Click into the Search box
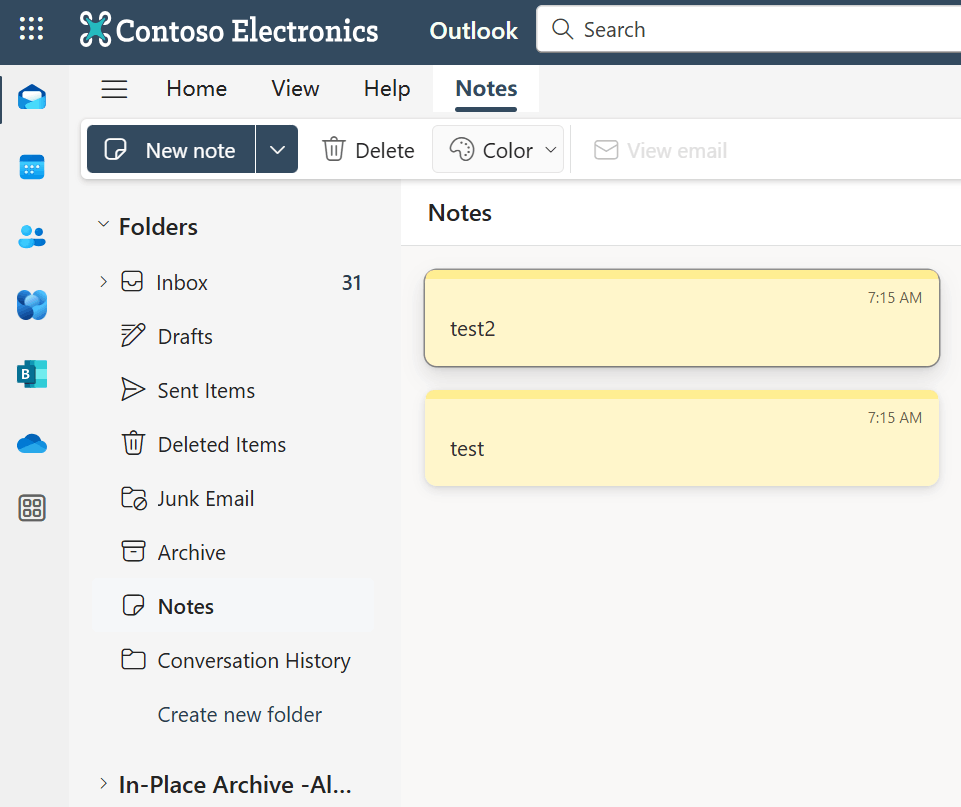The width and height of the screenshot is (961, 807). pyautogui.click(x=750, y=30)
